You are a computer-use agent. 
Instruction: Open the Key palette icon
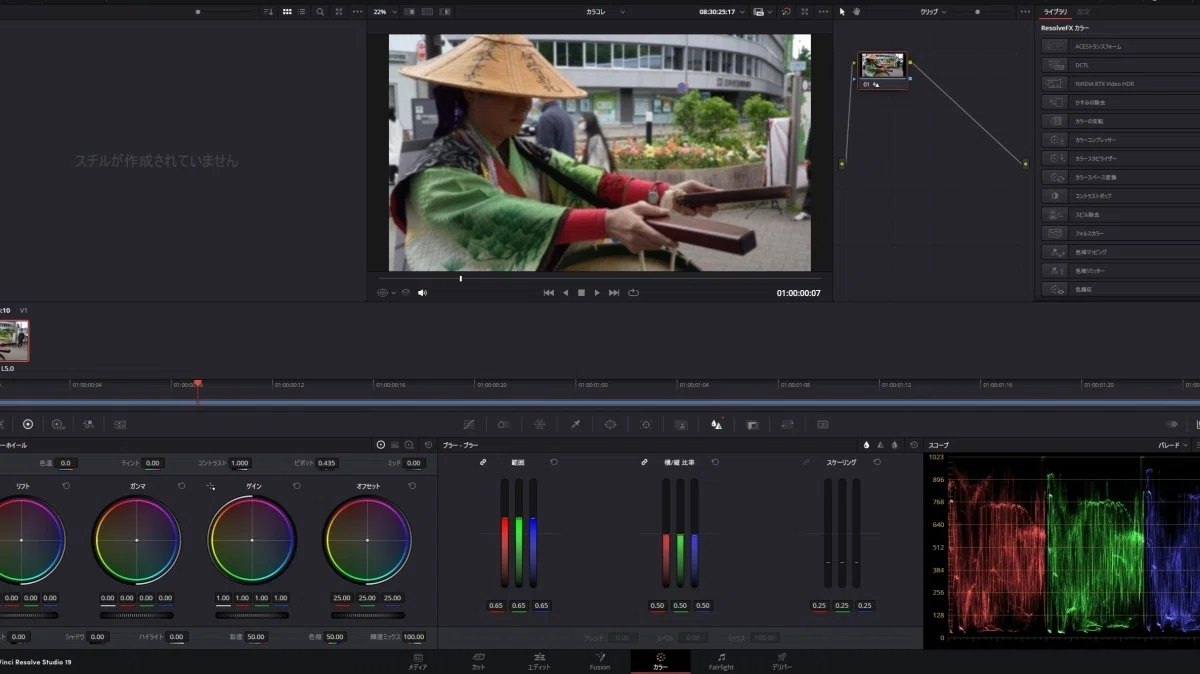[x=752, y=424]
